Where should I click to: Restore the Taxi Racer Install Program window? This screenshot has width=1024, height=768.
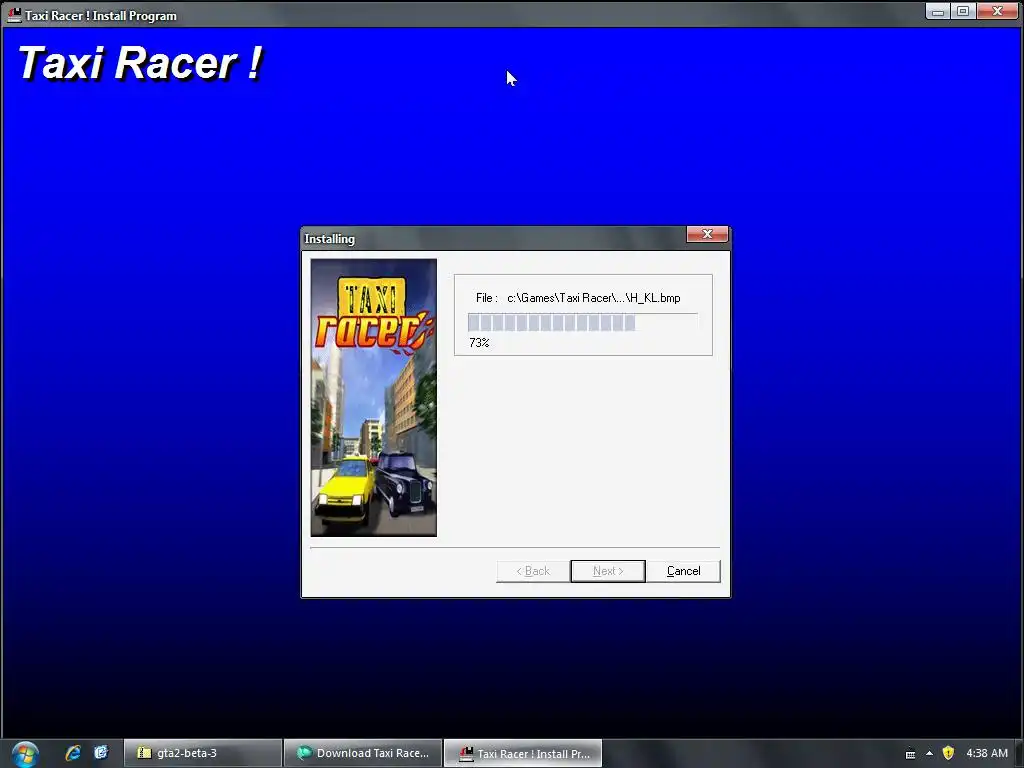coord(963,11)
